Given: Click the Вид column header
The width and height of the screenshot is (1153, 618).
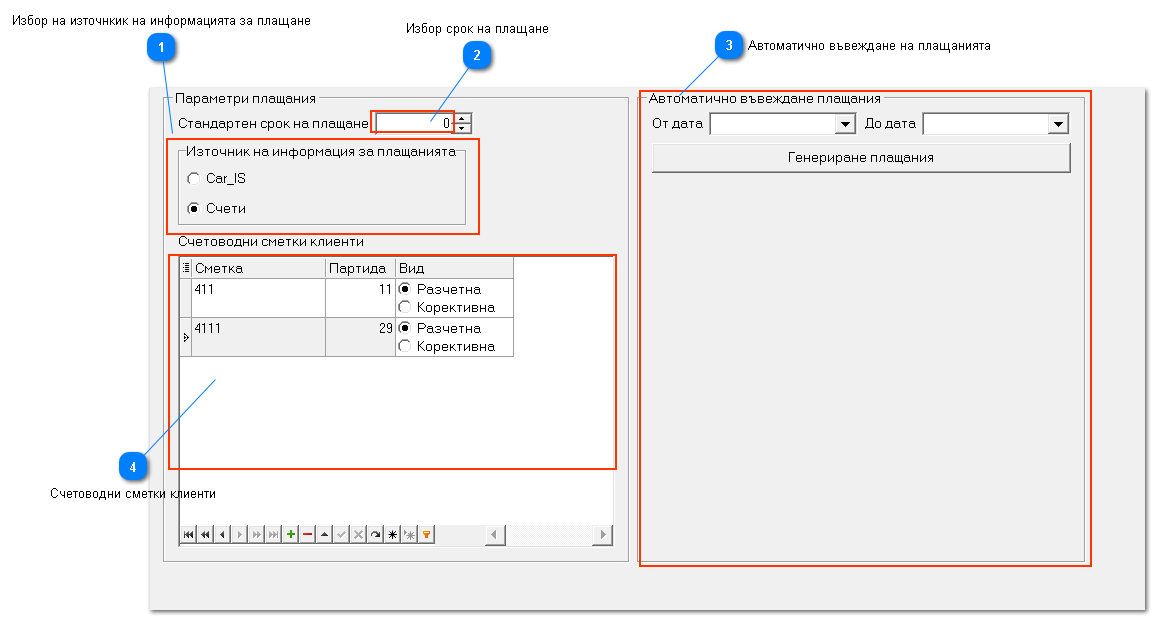Looking at the screenshot, I should (454, 269).
